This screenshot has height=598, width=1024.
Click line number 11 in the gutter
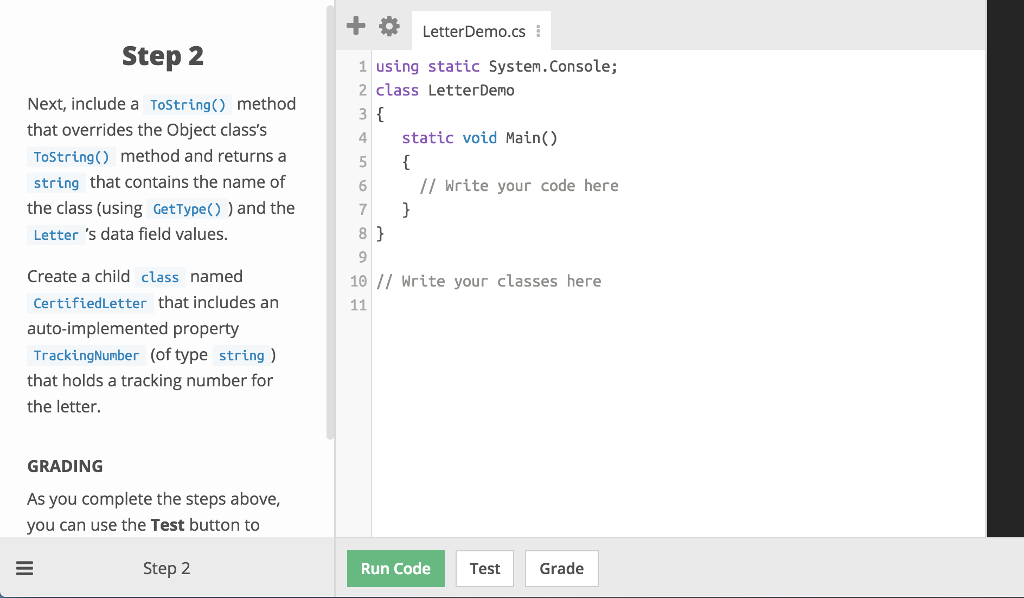tap(359, 305)
